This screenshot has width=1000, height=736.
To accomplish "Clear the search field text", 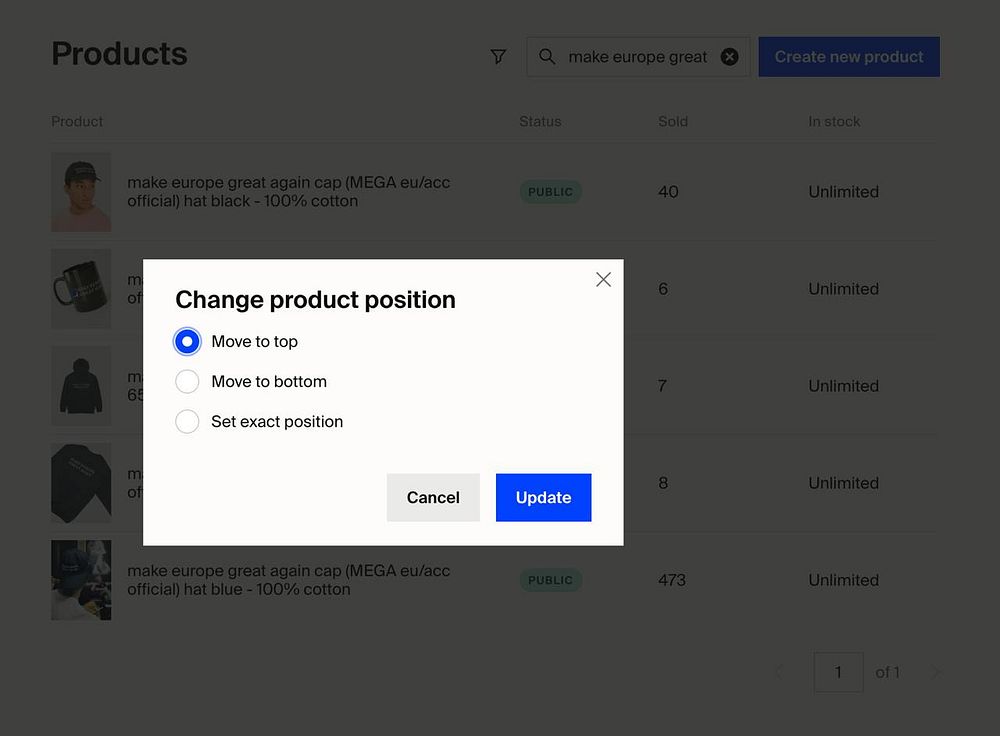I will coord(730,57).
